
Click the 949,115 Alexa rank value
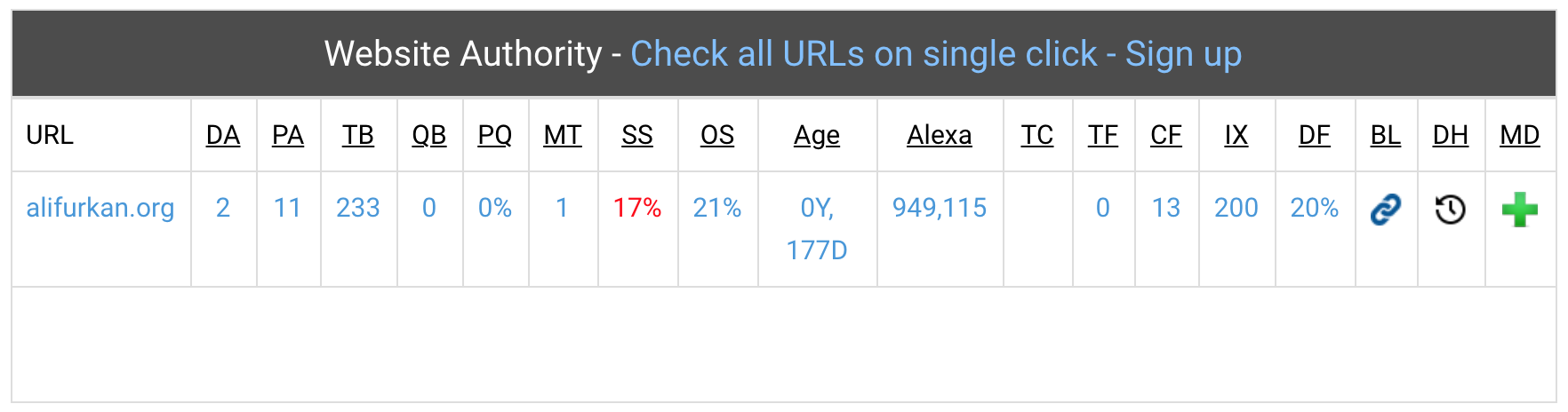(x=940, y=208)
